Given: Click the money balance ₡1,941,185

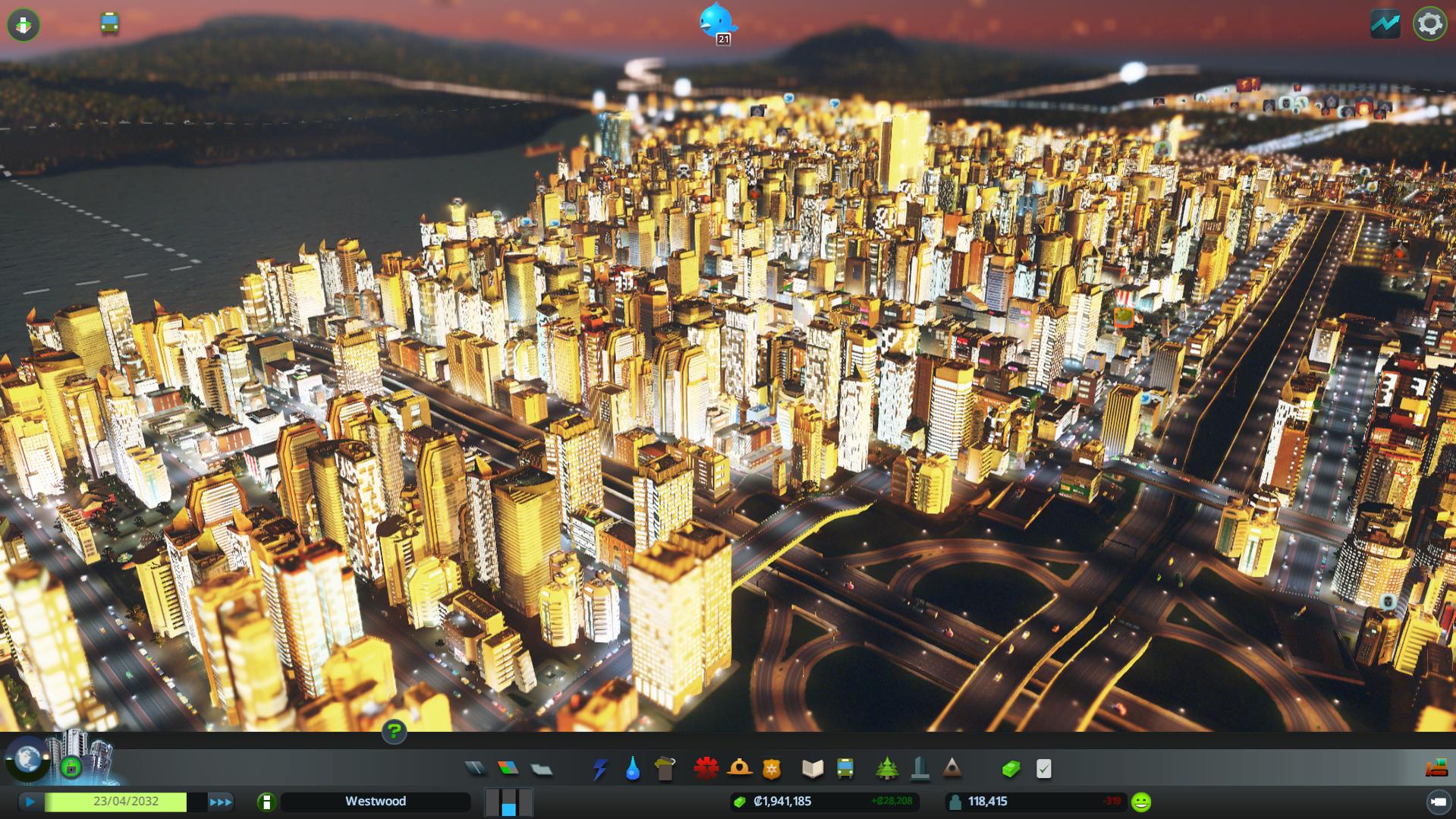Looking at the screenshot, I should coord(782,802).
